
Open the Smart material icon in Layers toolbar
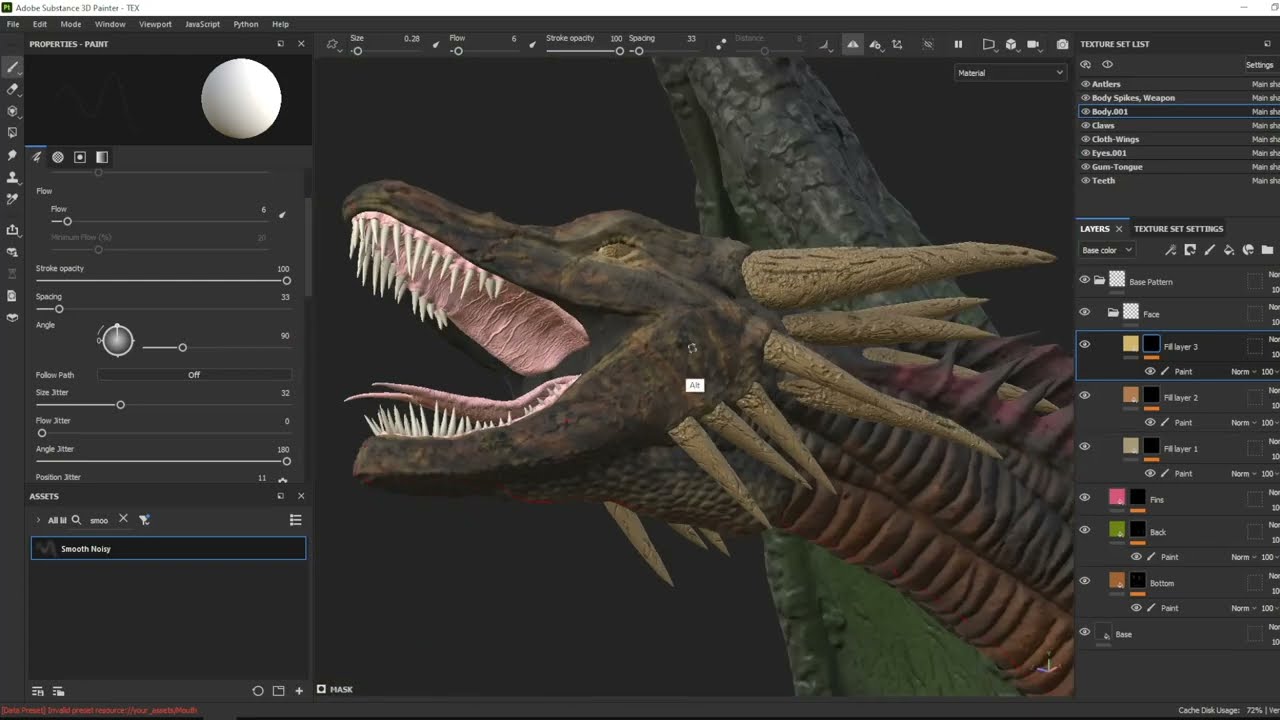point(1248,250)
